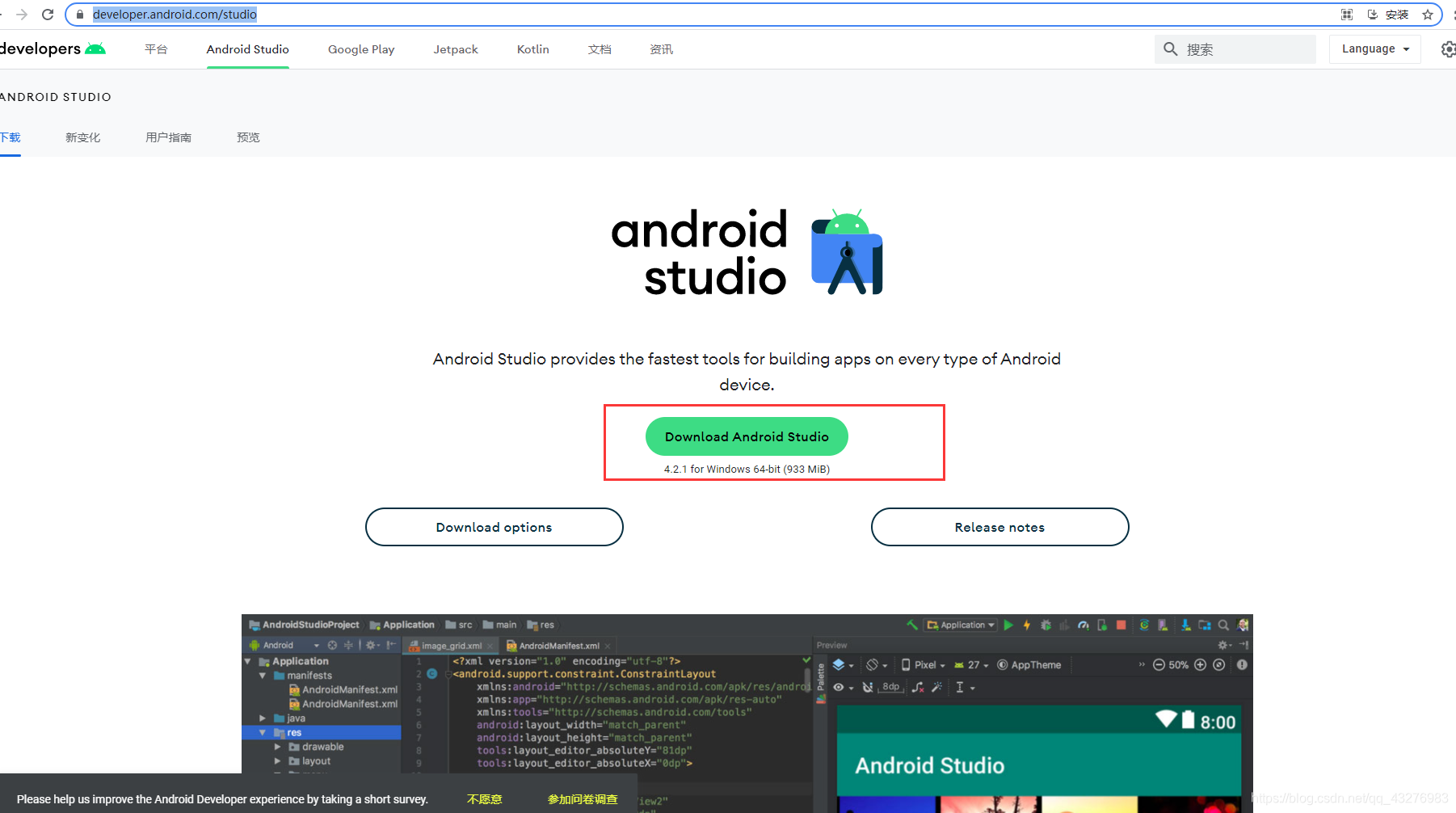This screenshot has width=1456, height=813.
Task: Go to the Google Play tab
Action: click(x=361, y=49)
